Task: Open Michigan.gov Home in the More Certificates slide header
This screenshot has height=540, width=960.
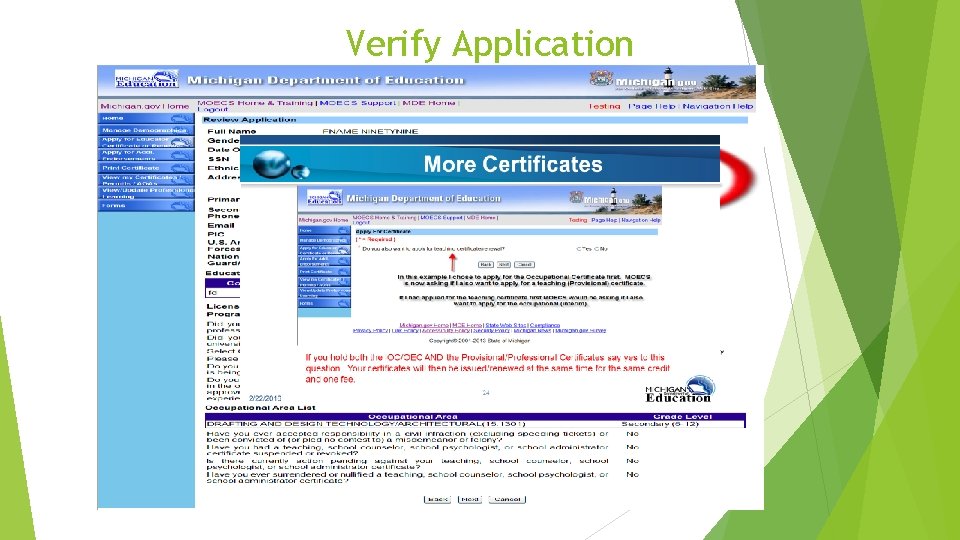Action: coord(323,220)
